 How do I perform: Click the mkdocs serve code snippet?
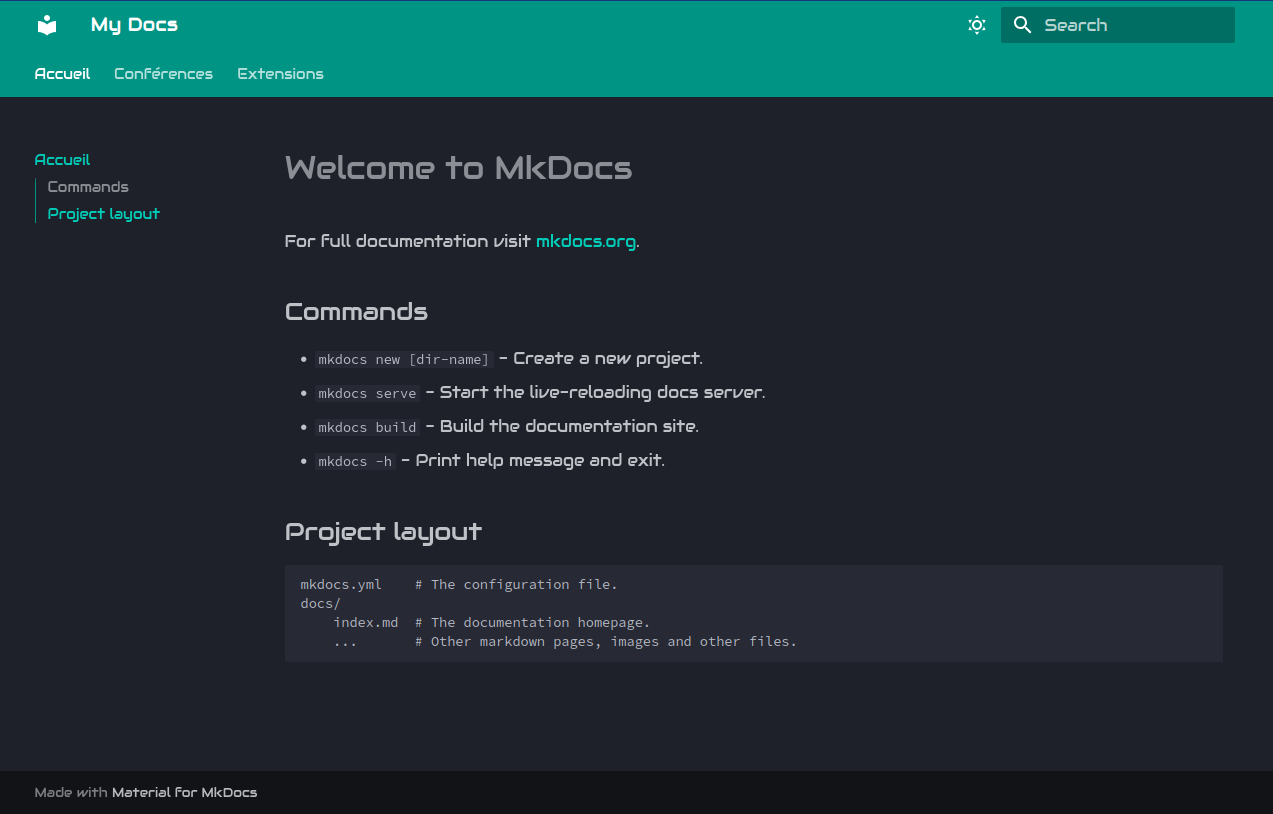[x=367, y=394]
